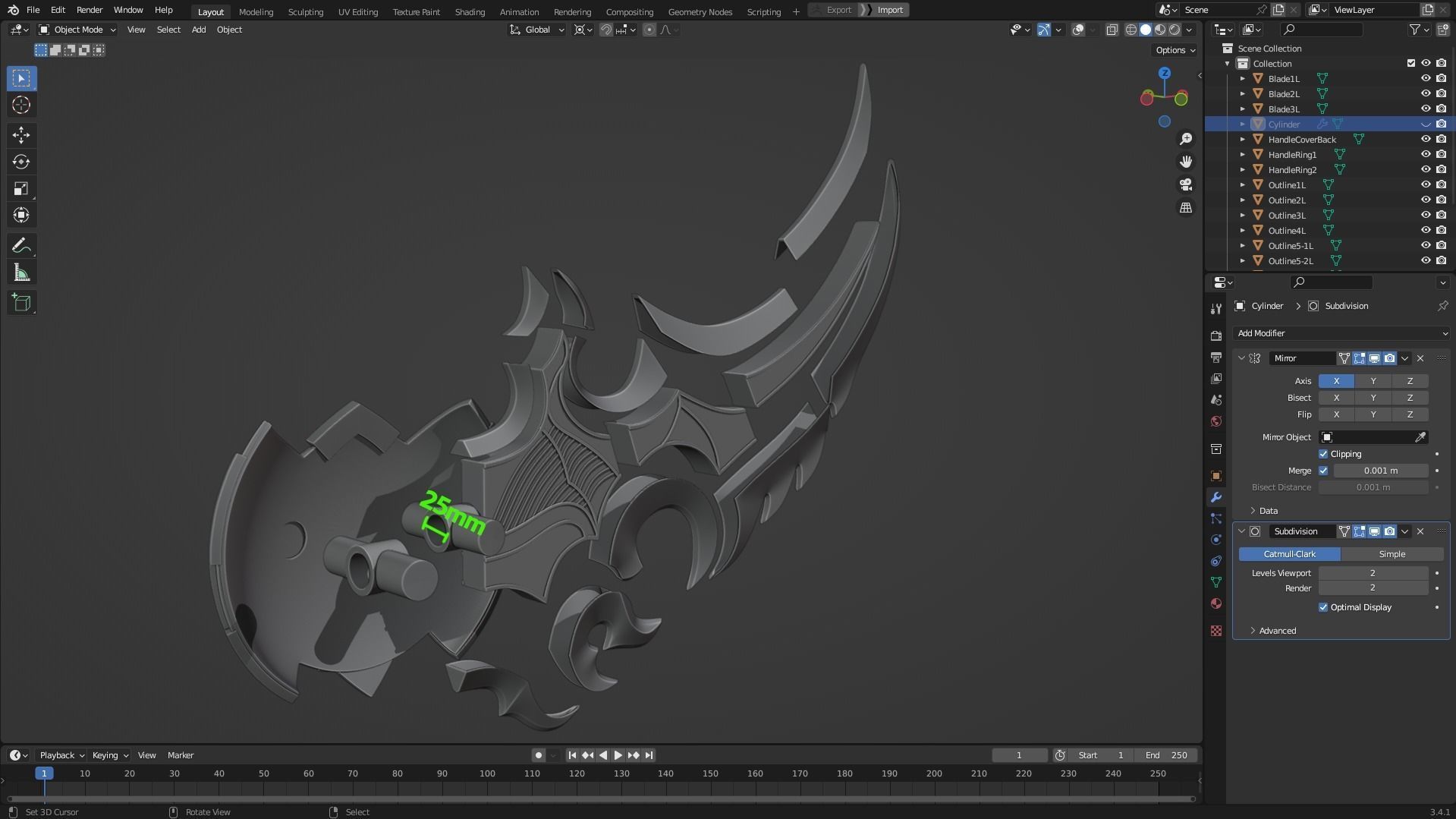The width and height of the screenshot is (1456, 819).
Task: Play the animation forward
Action: (x=618, y=755)
